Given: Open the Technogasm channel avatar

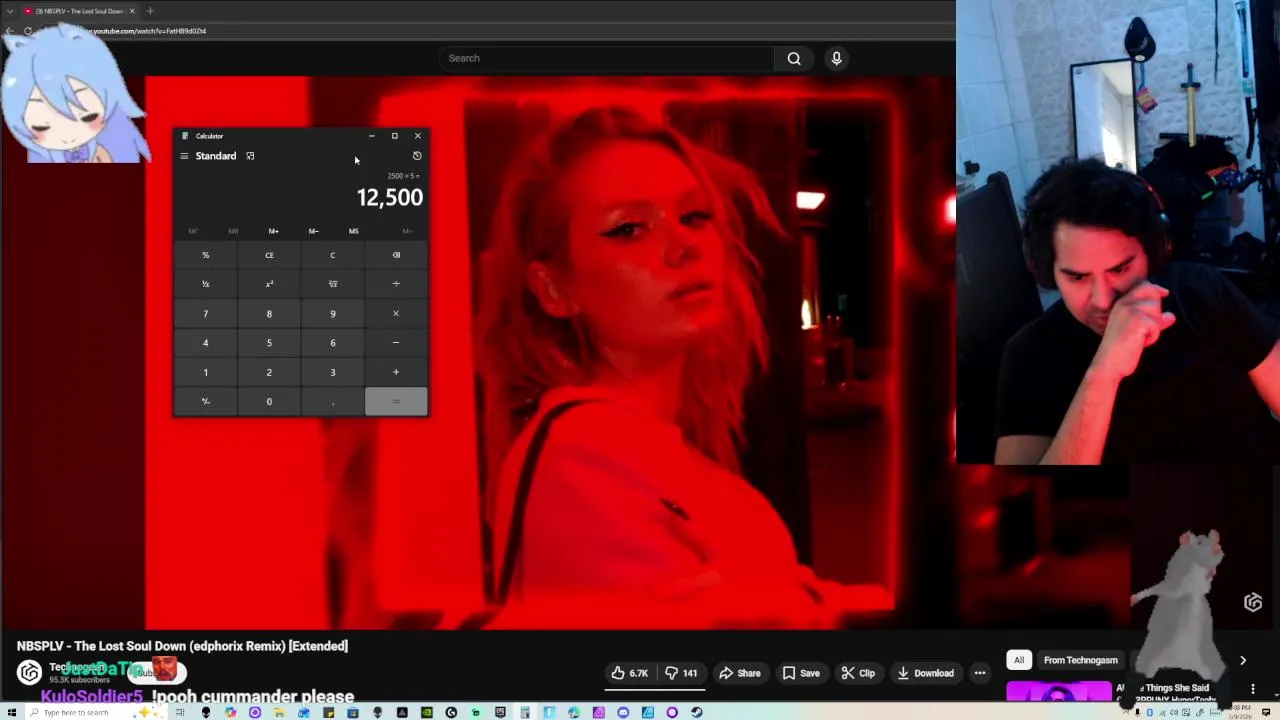Looking at the screenshot, I should [x=29, y=672].
